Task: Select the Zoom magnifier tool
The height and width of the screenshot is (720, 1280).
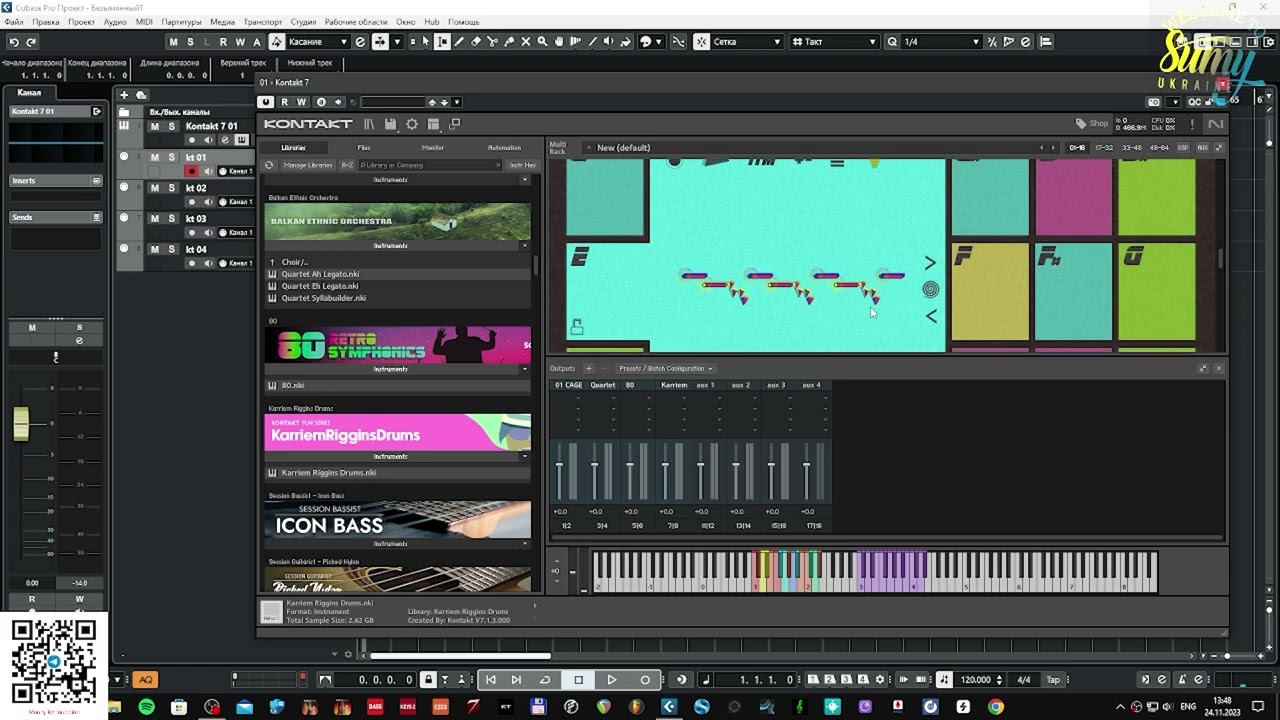Action: click(x=543, y=42)
